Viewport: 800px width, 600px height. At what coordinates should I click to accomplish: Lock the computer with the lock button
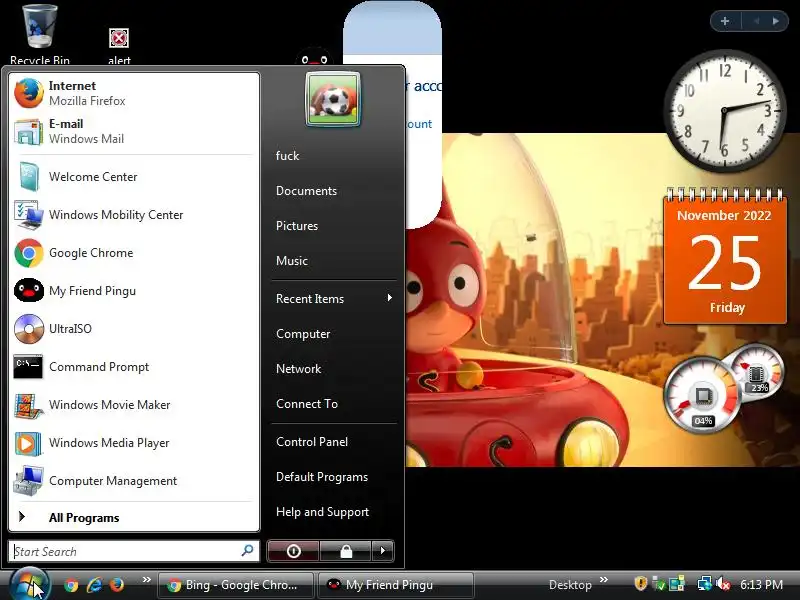[x=346, y=551]
